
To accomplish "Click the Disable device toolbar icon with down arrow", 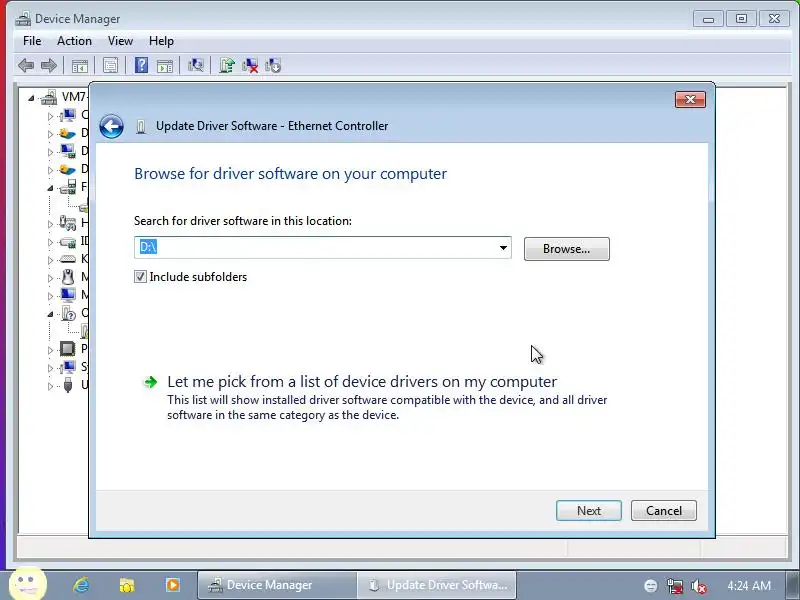I will [x=273, y=65].
